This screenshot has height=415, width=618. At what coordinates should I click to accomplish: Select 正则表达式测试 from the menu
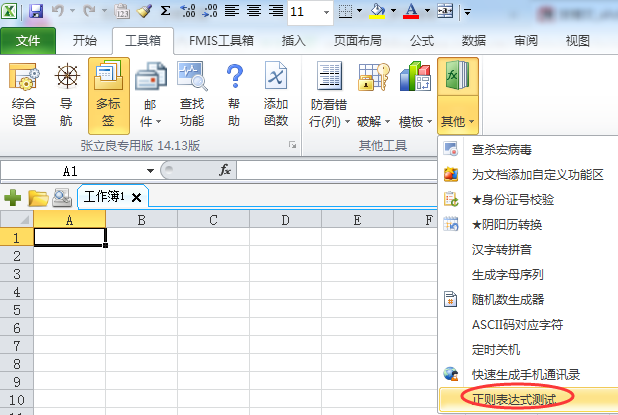click(x=516, y=398)
